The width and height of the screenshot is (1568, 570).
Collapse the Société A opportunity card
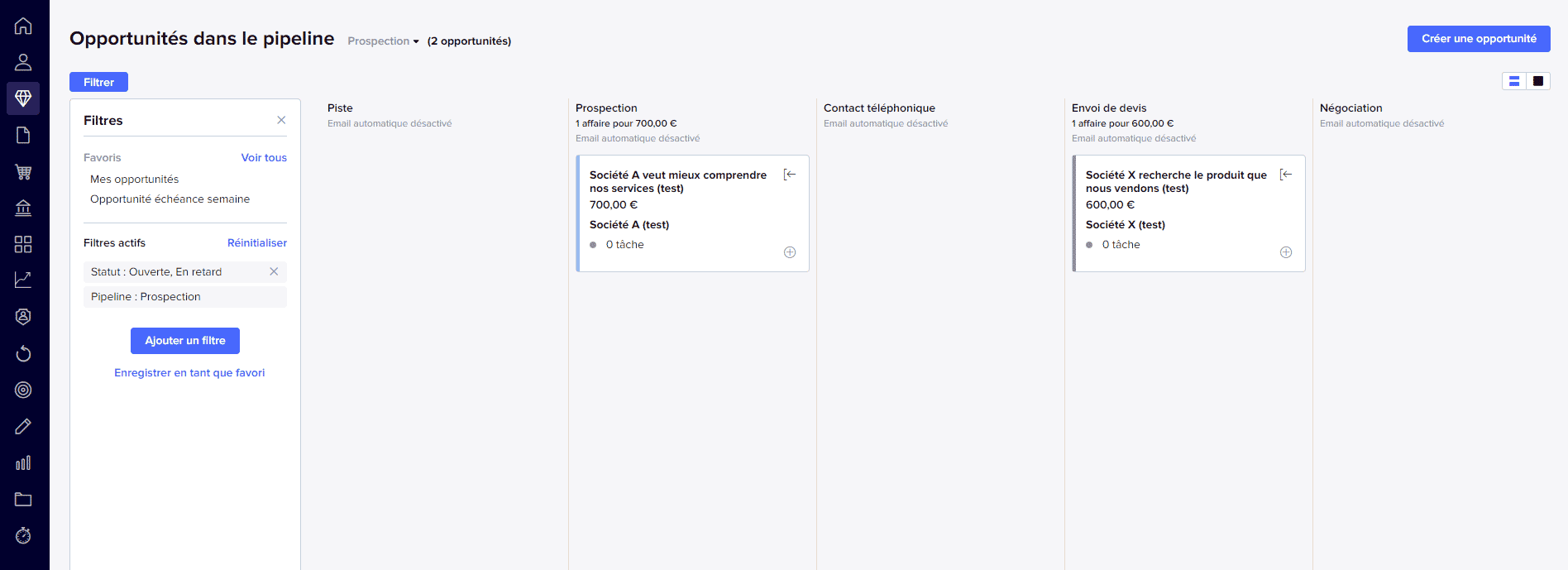[x=790, y=175]
